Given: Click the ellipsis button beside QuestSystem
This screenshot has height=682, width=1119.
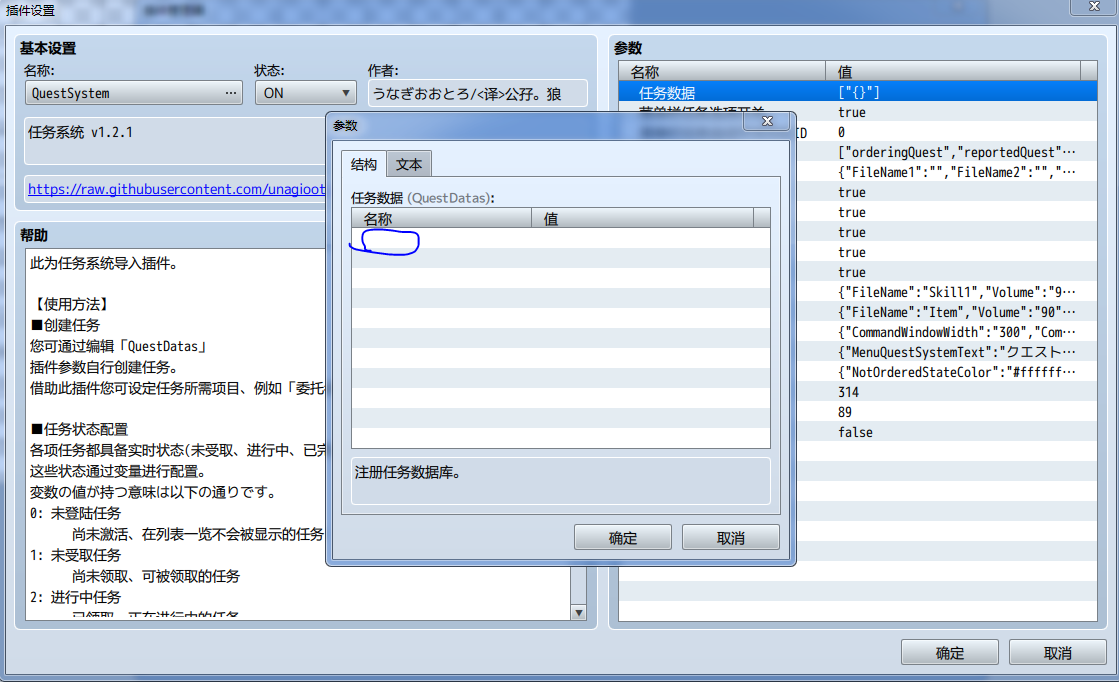Looking at the screenshot, I should pyautogui.click(x=230, y=93).
